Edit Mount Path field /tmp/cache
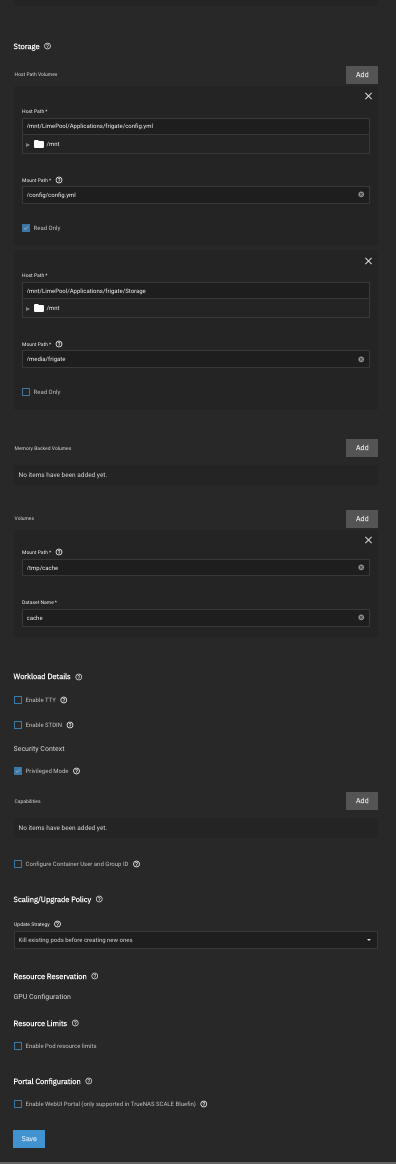This screenshot has height=1164, width=396. coord(195,567)
